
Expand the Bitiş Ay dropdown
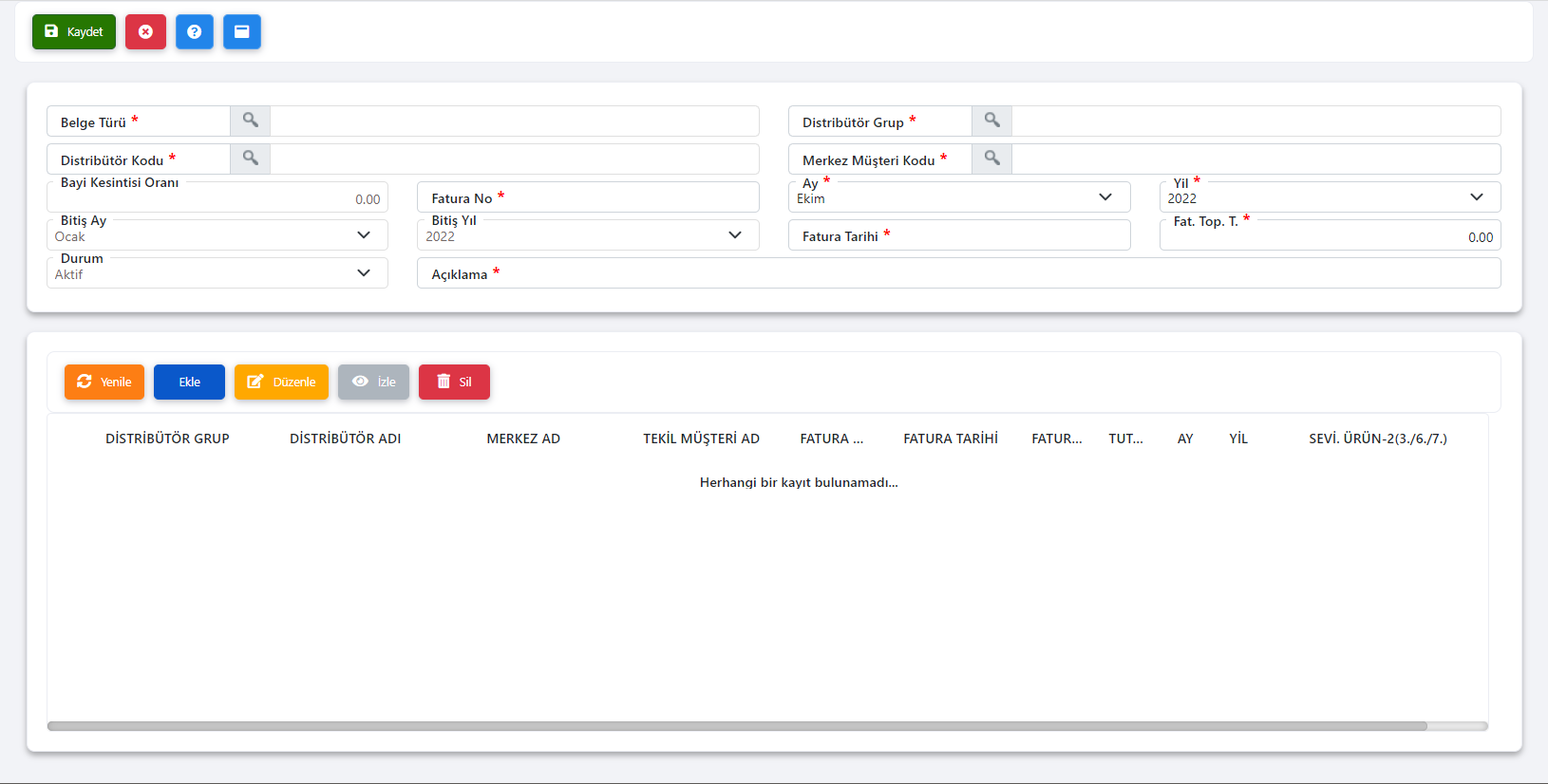[x=217, y=235]
